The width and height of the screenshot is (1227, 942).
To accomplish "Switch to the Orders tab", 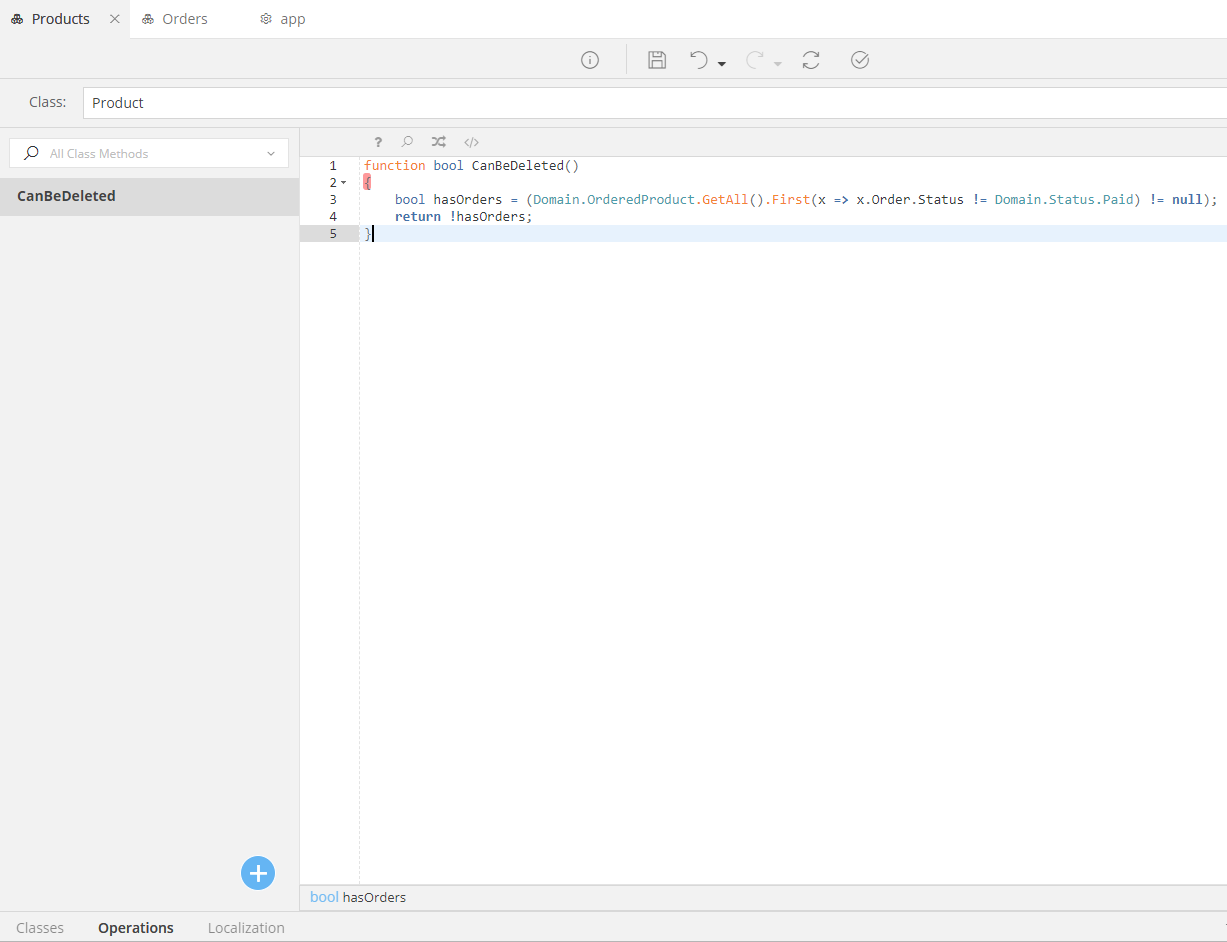I will click(x=184, y=19).
